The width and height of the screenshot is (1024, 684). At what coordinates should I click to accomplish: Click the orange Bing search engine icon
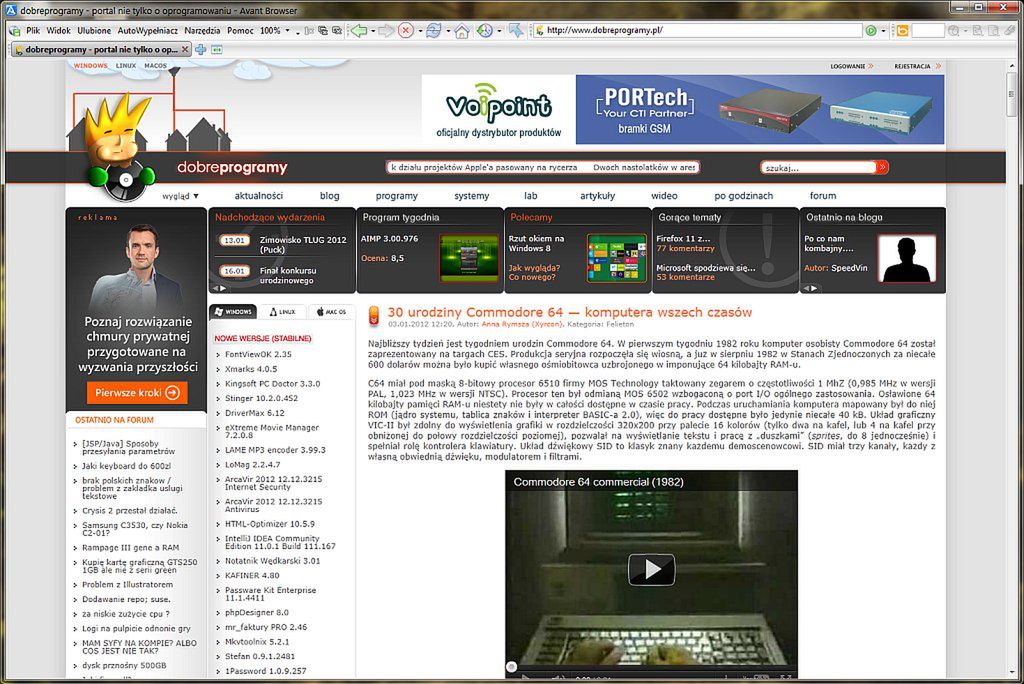coord(903,31)
